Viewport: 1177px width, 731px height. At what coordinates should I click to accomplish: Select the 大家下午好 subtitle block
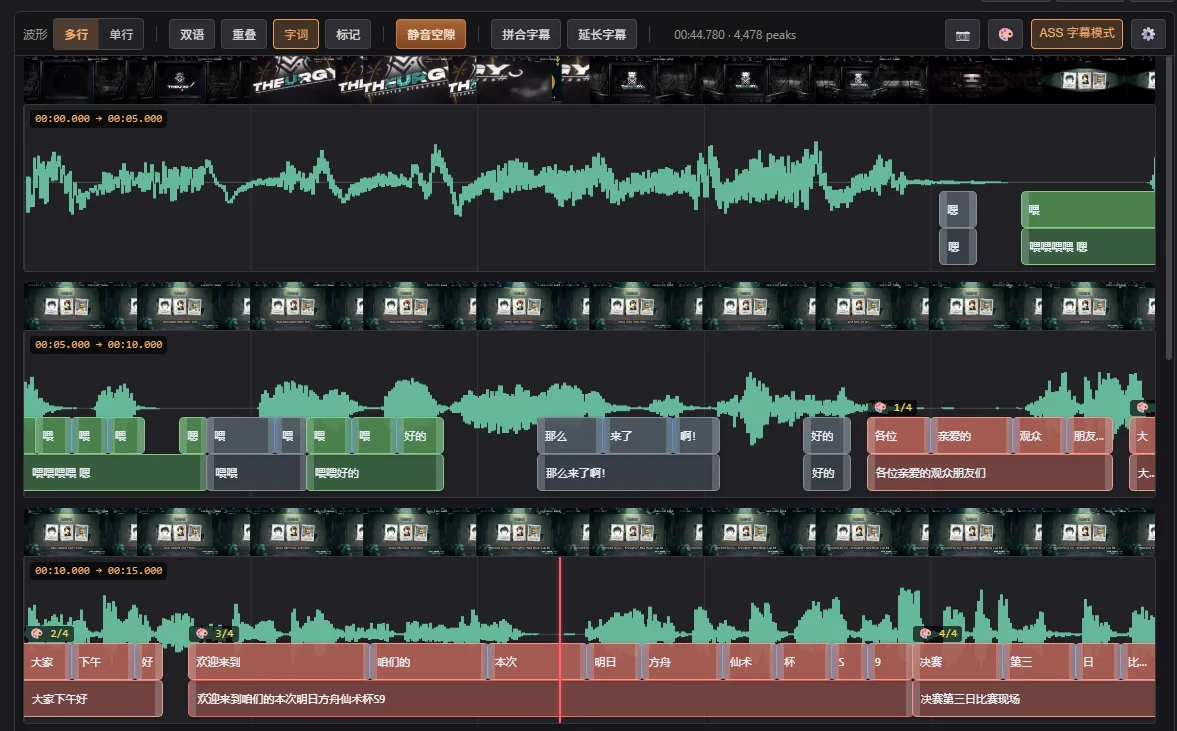click(93, 699)
